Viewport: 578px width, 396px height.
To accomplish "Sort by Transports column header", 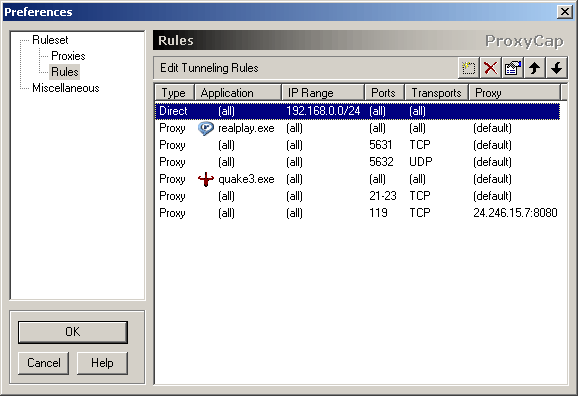I will (x=436, y=93).
